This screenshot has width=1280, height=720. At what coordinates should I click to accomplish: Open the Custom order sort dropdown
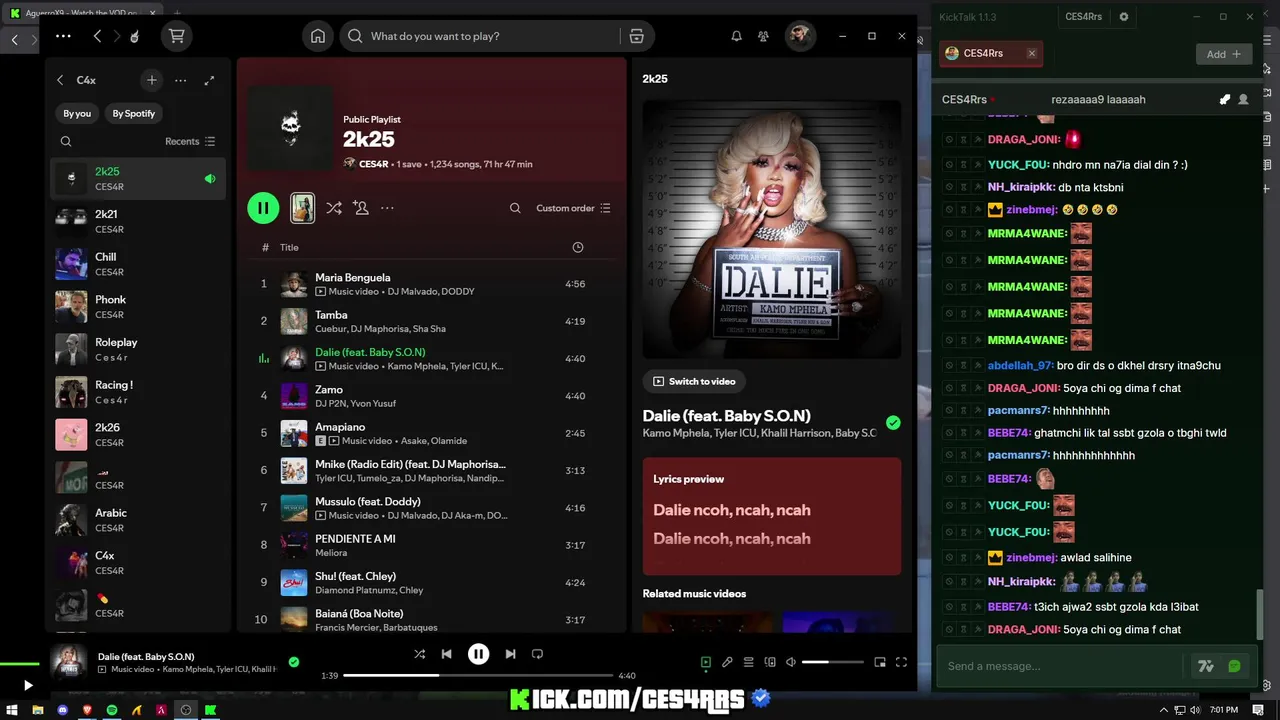[x=573, y=208]
